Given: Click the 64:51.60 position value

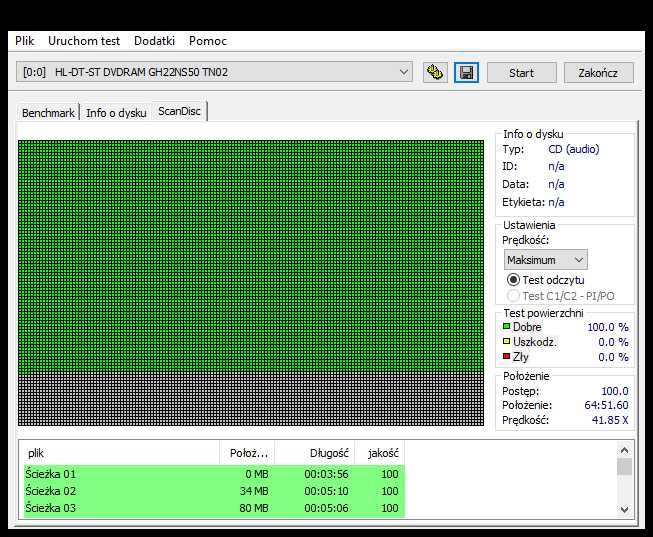Looking at the screenshot, I should pyautogui.click(x=606, y=405).
